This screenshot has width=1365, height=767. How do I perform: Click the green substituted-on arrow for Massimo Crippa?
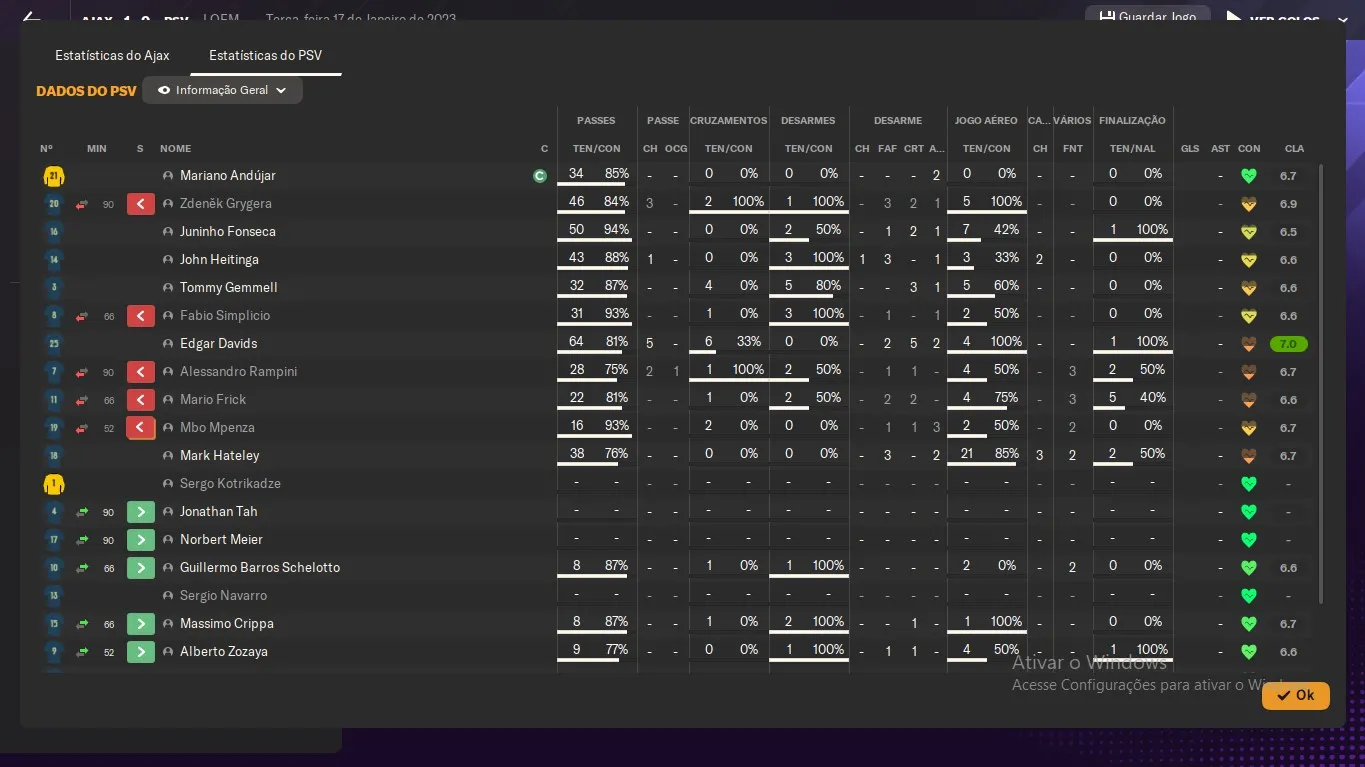point(141,624)
